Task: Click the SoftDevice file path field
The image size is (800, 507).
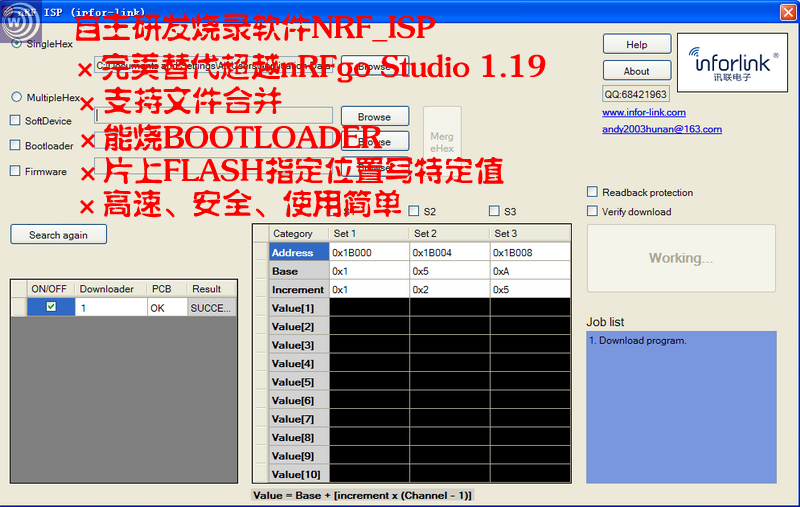Action: [214, 116]
